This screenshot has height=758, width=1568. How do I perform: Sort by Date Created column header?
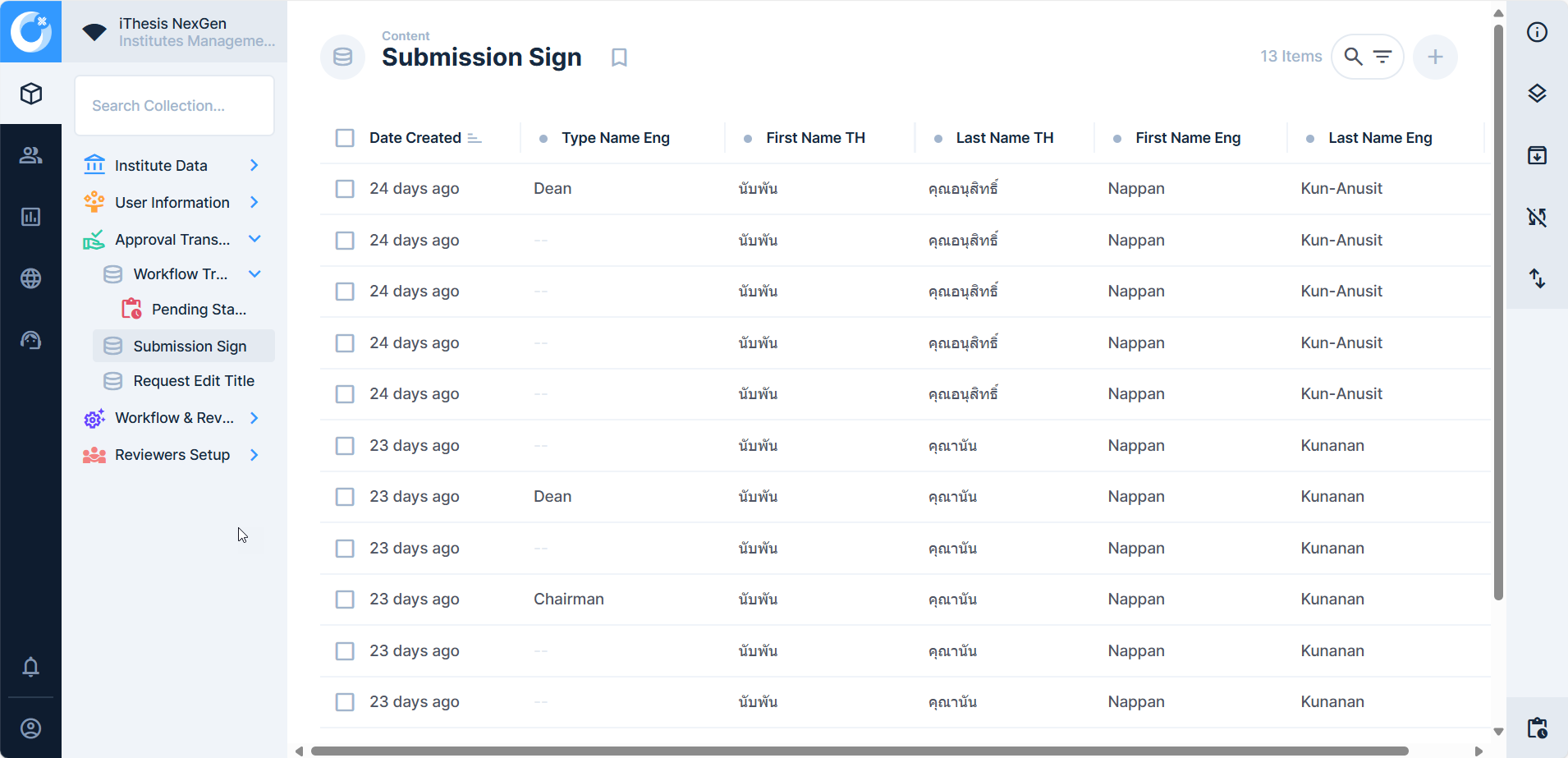click(415, 138)
